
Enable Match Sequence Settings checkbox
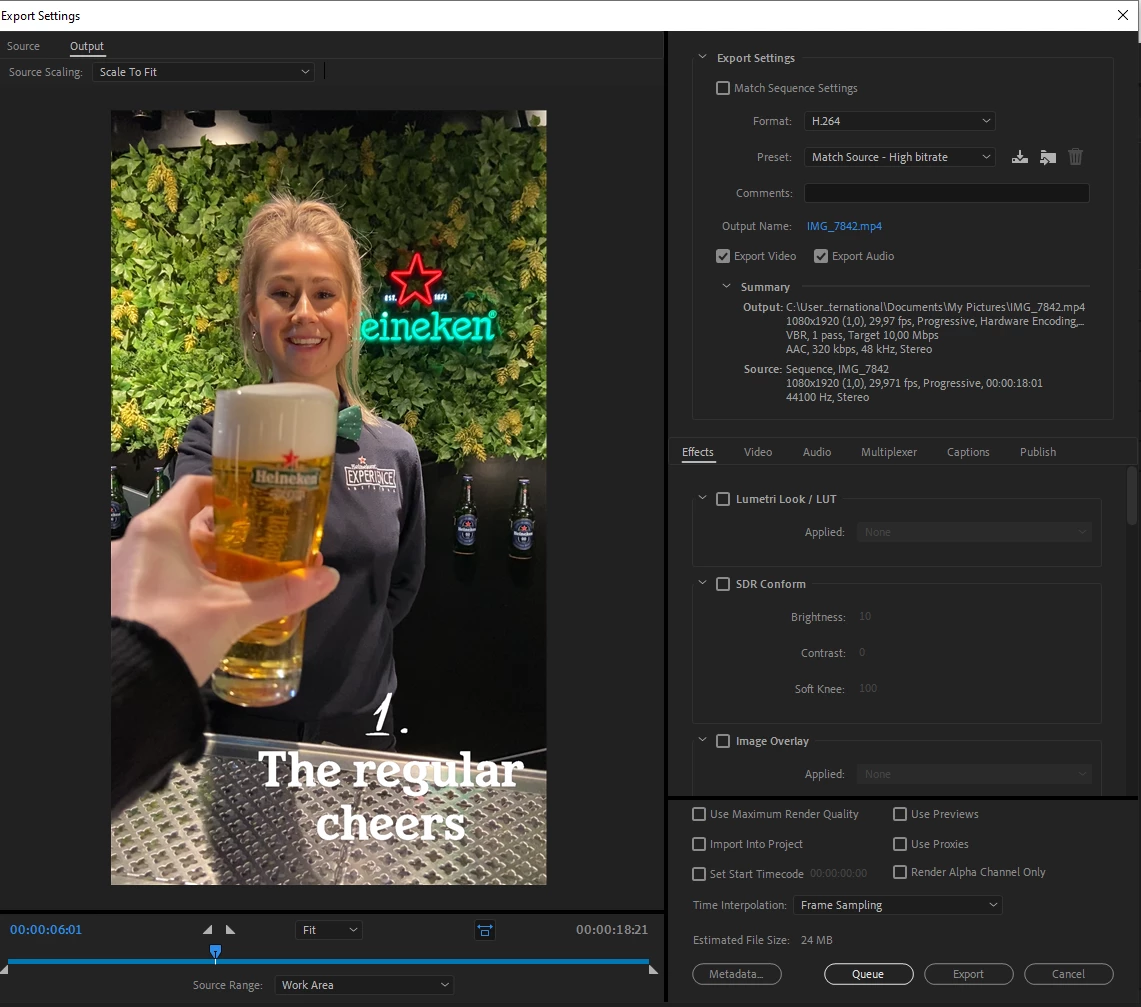coord(723,88)
